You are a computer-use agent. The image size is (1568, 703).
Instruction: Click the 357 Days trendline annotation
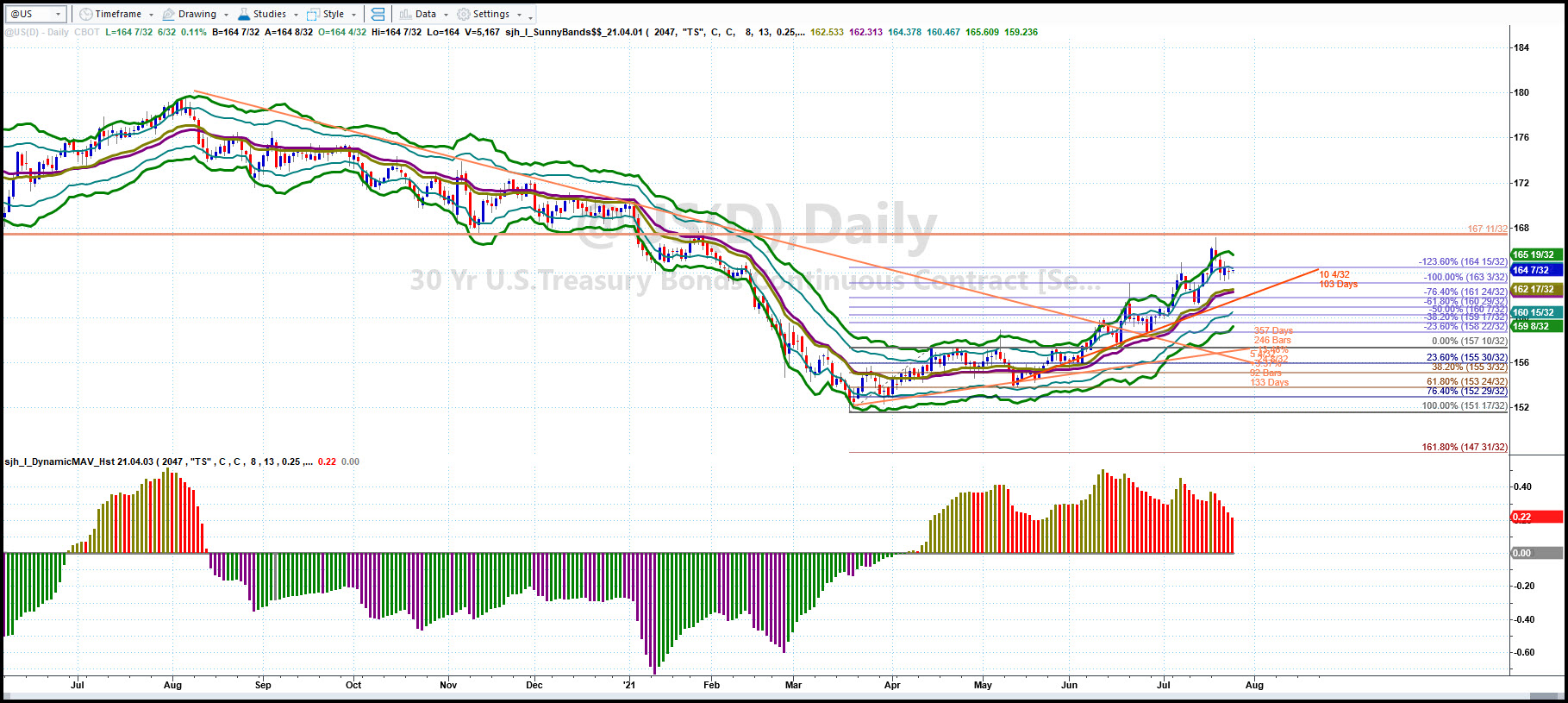[x=1273, y=330]
